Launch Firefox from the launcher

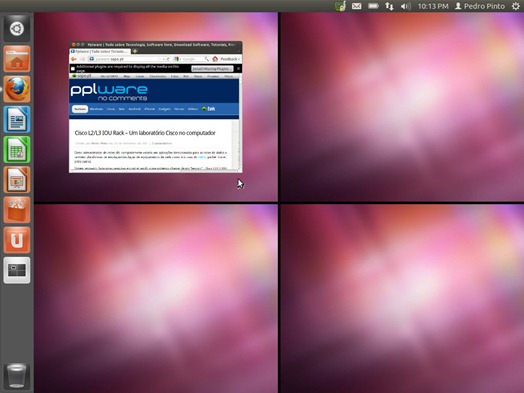(17, 89)
